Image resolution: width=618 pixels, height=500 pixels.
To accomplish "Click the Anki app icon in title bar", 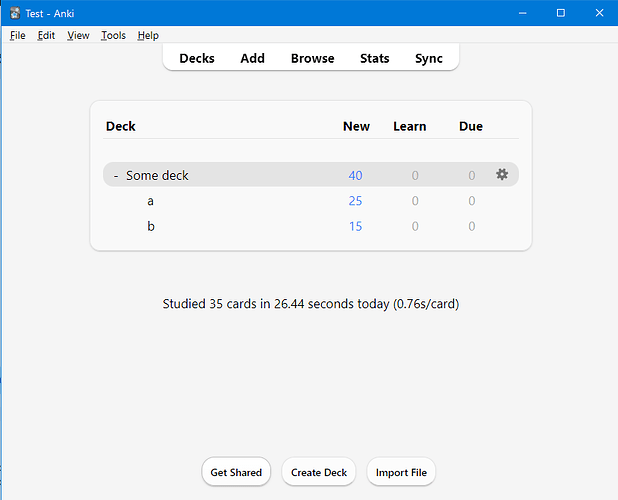I will click(x=15, y=13).
